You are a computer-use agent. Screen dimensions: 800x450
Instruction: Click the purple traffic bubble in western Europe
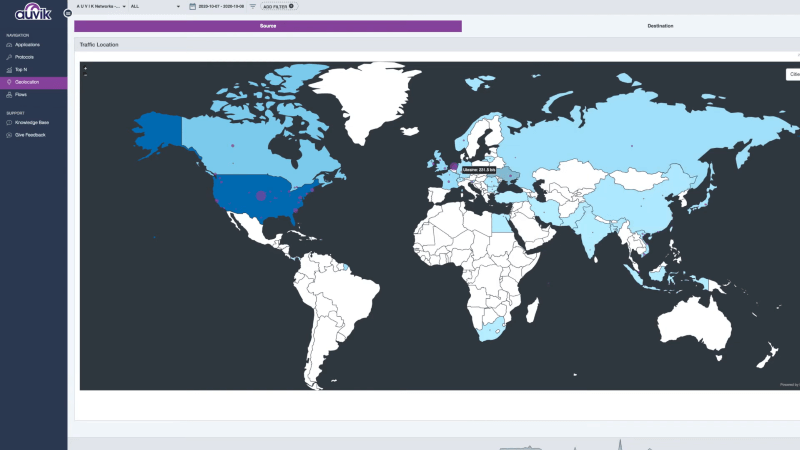454,166
